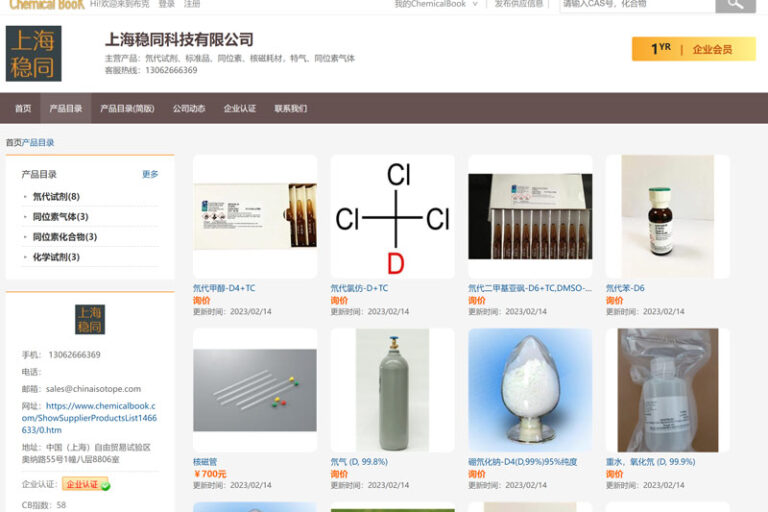Screen dimensions: 768x512
Task: Open the 氘气 gas cylinder thumbnail
Action: [x=392, y=390]
